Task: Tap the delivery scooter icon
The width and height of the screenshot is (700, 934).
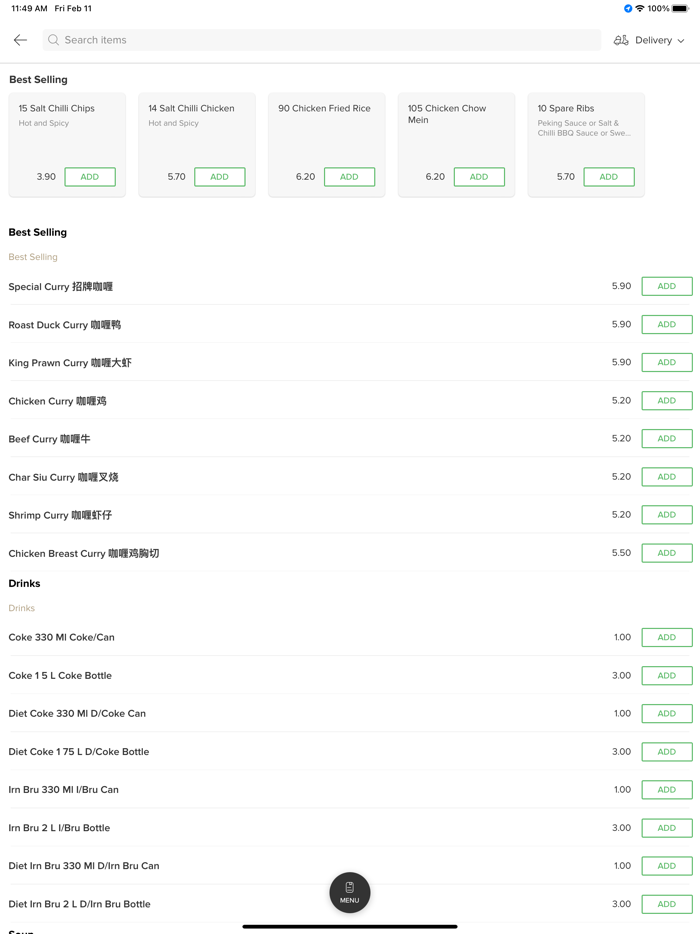Action: coord(621,40)
